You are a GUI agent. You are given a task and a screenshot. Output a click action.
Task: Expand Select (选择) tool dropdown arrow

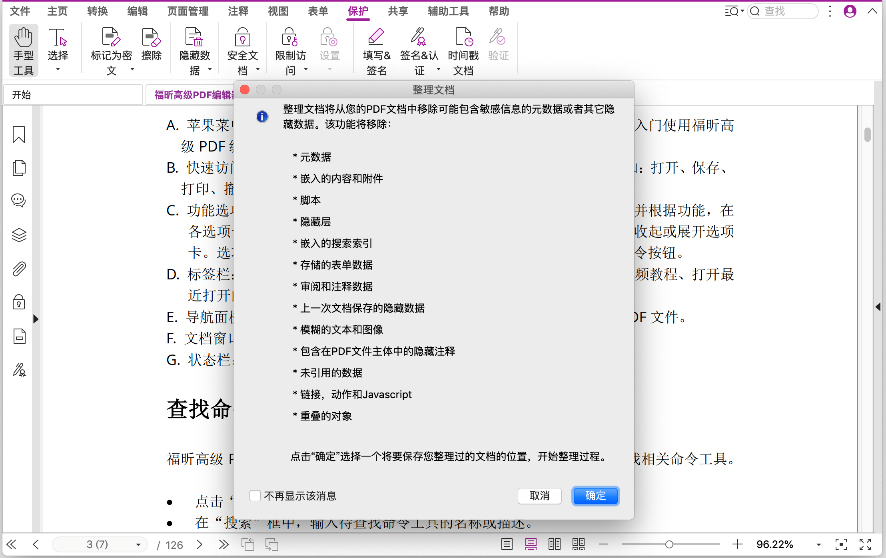(x=58, y=69)
